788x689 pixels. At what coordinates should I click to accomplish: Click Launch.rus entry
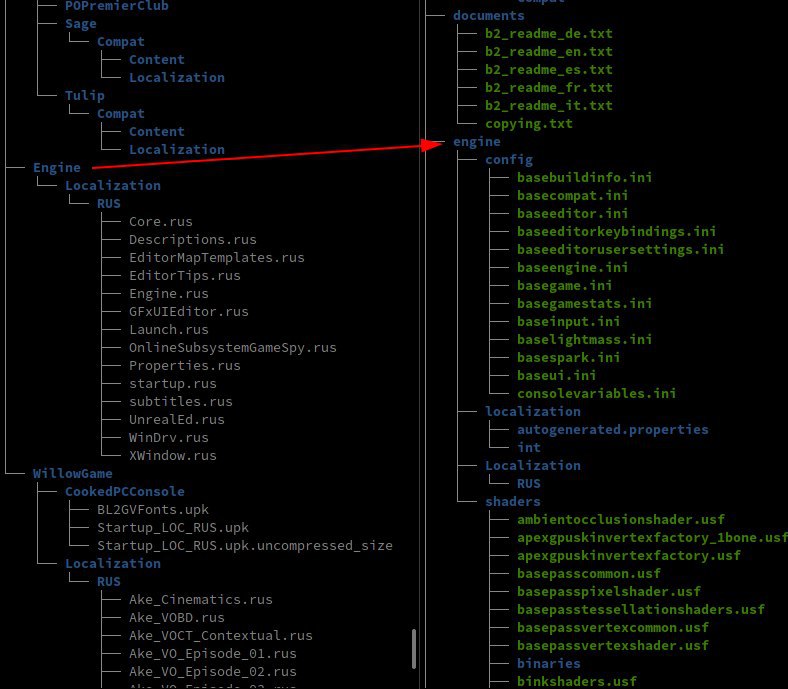168,330
